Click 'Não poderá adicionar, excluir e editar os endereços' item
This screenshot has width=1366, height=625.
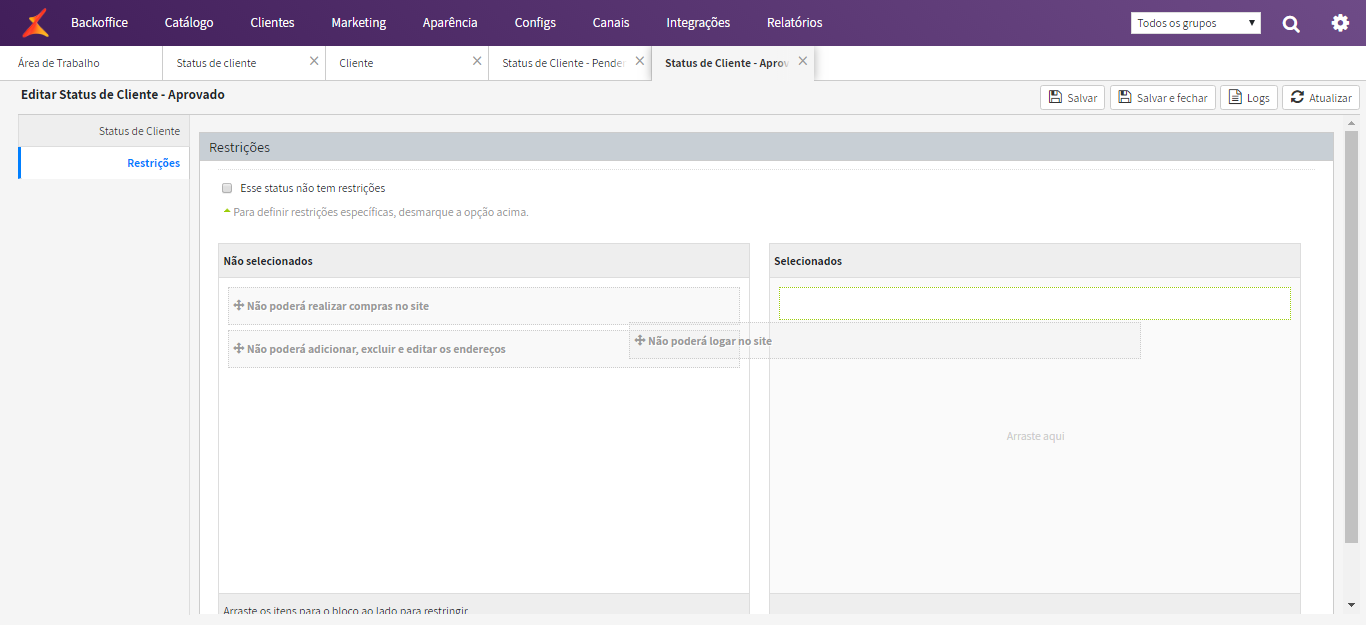coord(484,349)
